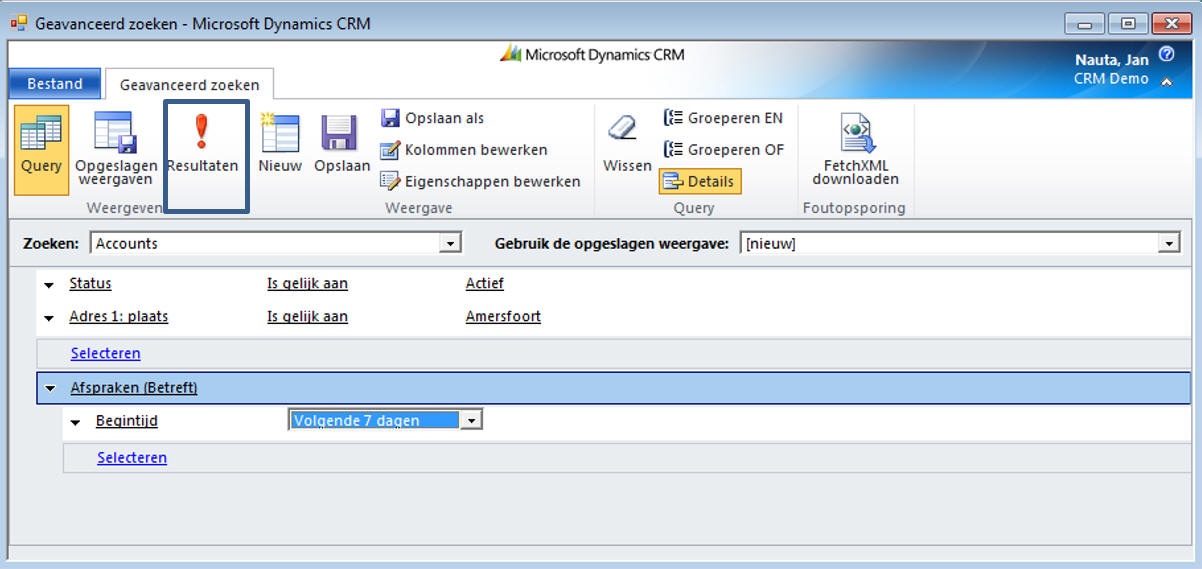The height and width of the screenshot is (569, 1202).
Task: Open the opgeslagen weergave dropdown
Action: tap(1170, 243)
